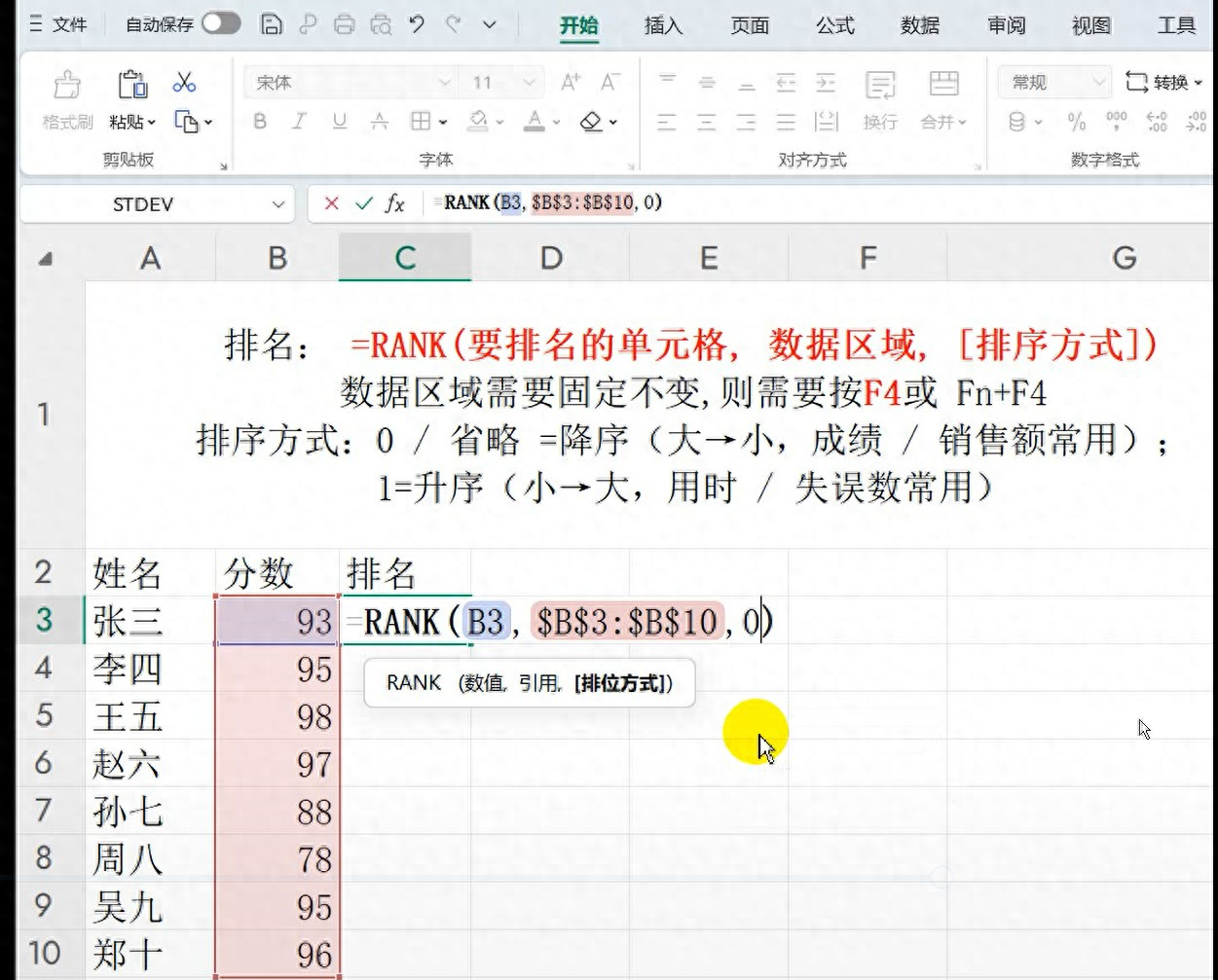Click the 转换 convert button

pos(1164,83)
